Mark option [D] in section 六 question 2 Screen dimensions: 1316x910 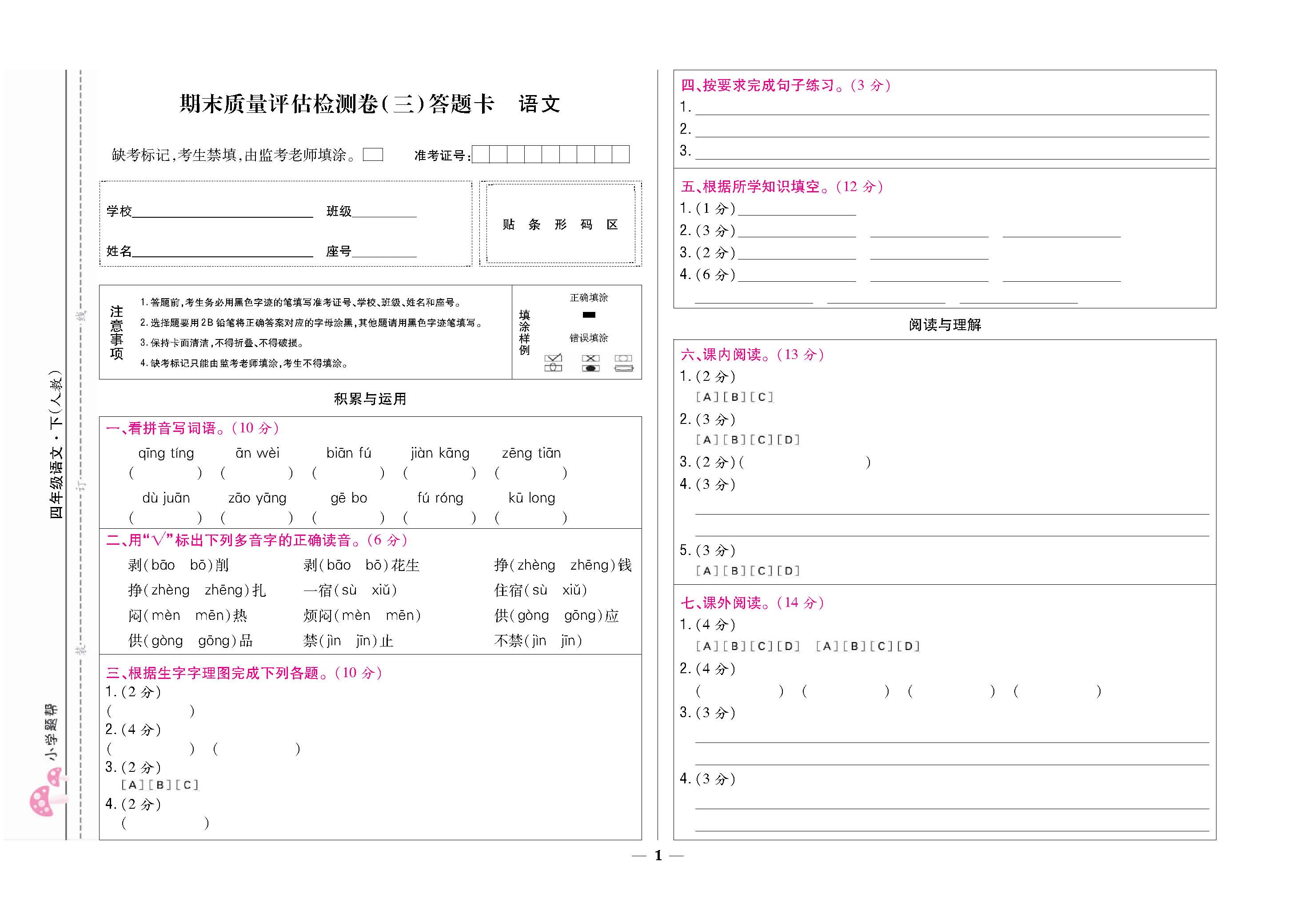pyautogui.click(x=788, y=440)
